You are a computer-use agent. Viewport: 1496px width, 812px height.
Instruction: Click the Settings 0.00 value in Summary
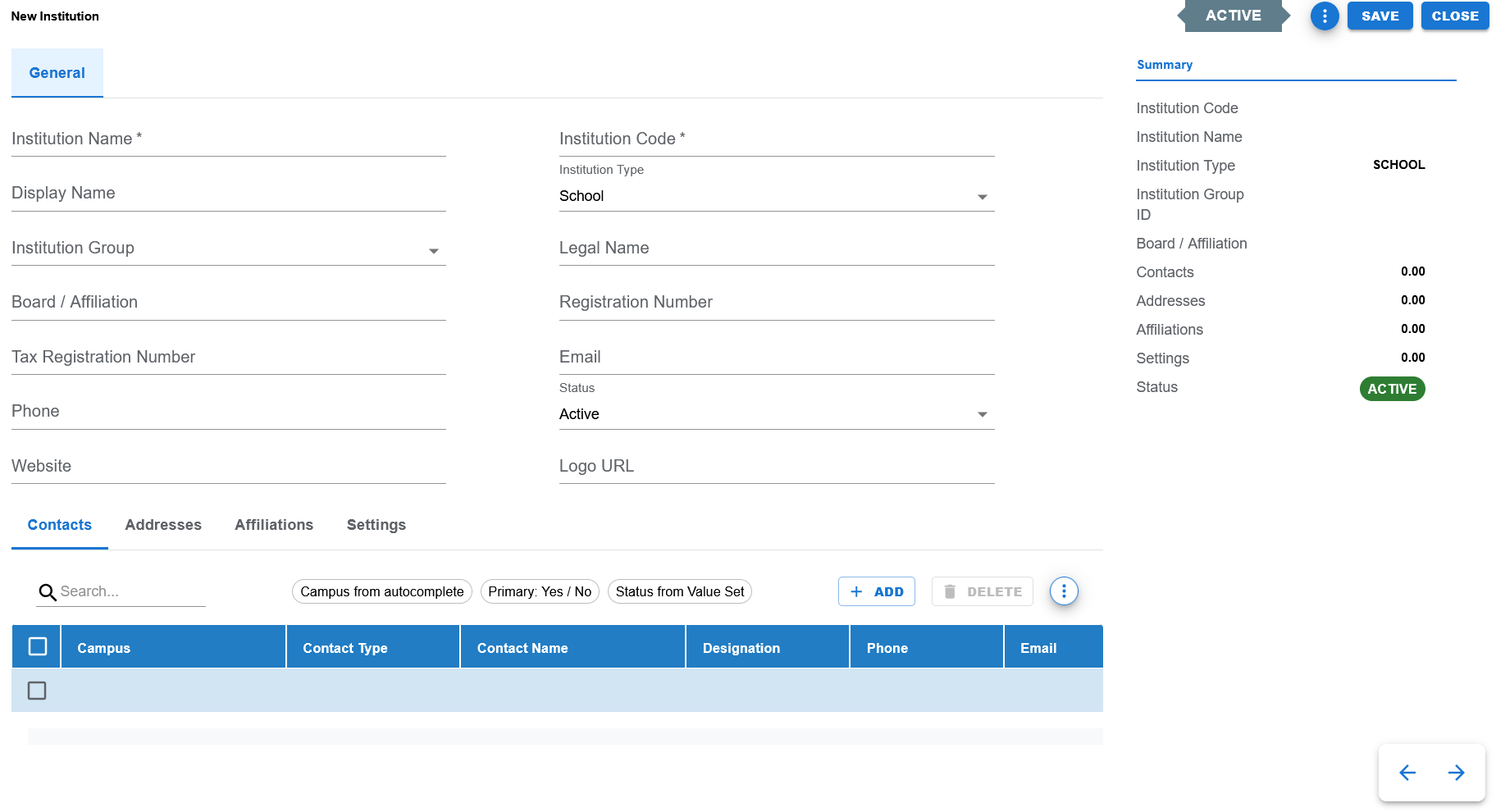[1412, 358]
